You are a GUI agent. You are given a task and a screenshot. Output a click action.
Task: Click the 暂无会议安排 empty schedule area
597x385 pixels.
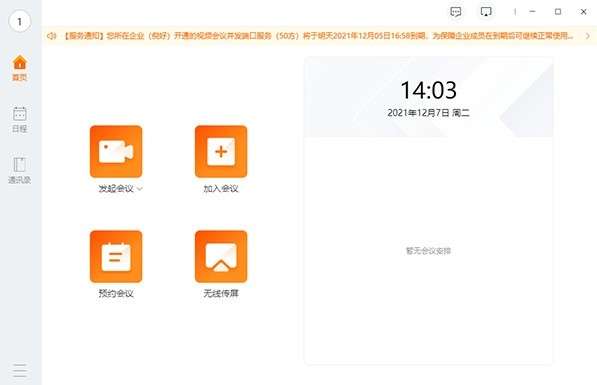428,251
